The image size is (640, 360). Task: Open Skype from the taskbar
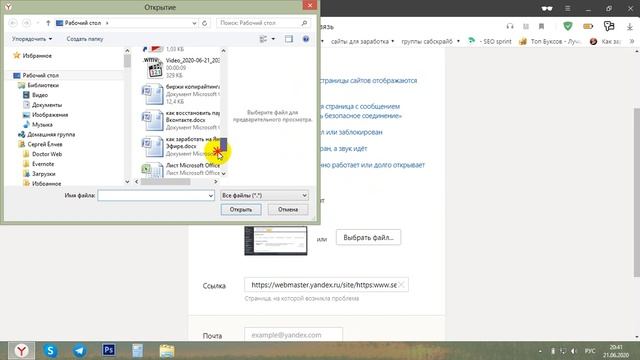pyautogui.click(x=50, y=351)
